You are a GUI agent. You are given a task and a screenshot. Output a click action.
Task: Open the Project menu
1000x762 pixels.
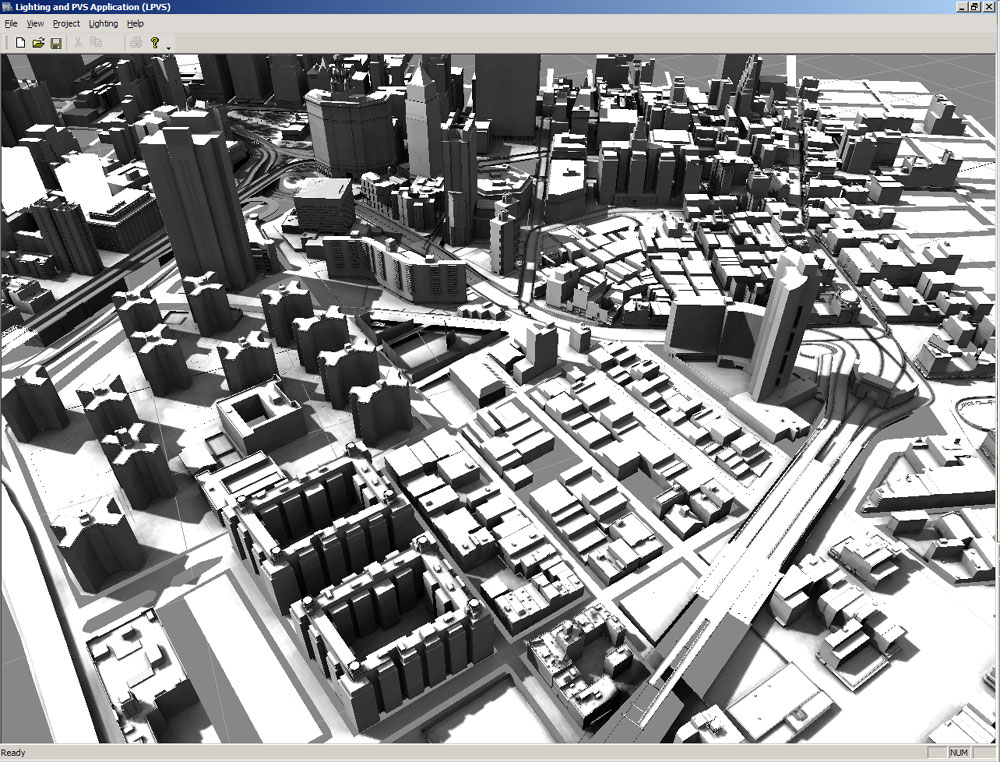point(66,23)
